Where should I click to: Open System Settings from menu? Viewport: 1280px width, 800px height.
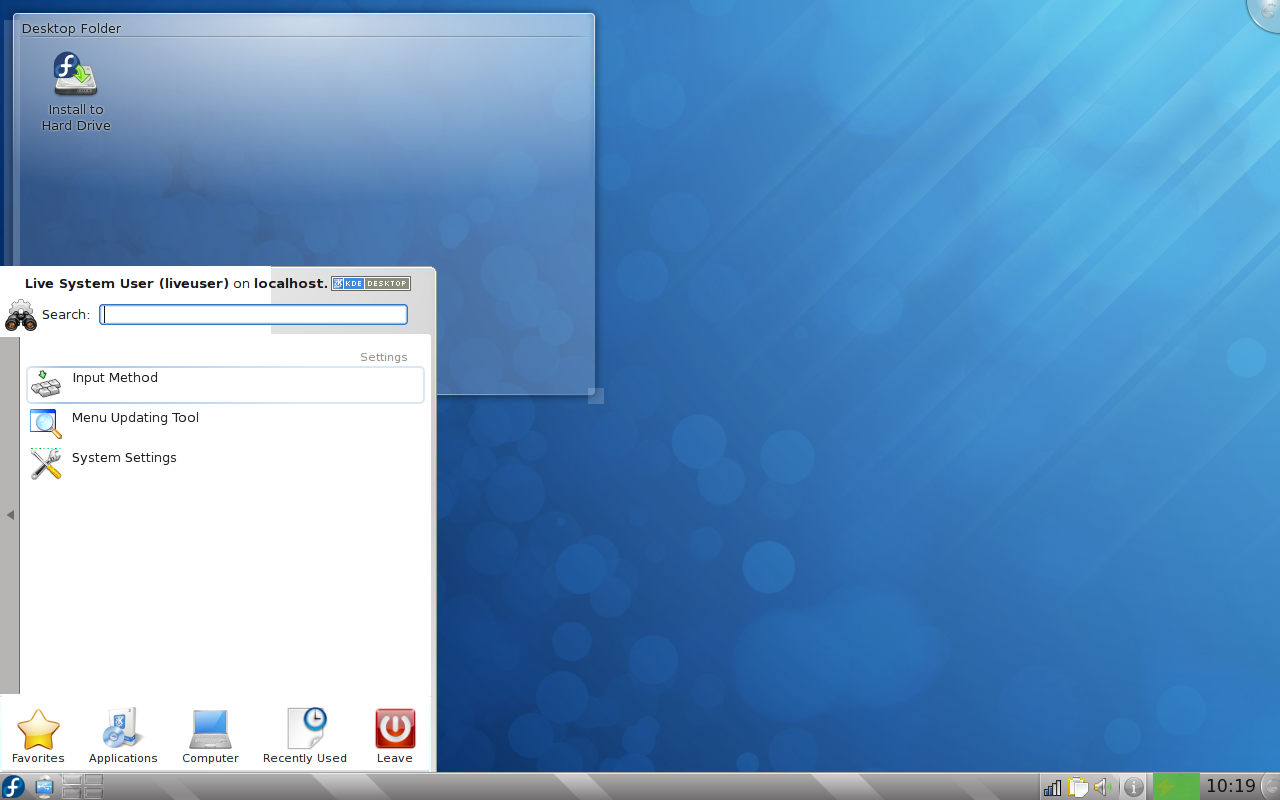225,464
